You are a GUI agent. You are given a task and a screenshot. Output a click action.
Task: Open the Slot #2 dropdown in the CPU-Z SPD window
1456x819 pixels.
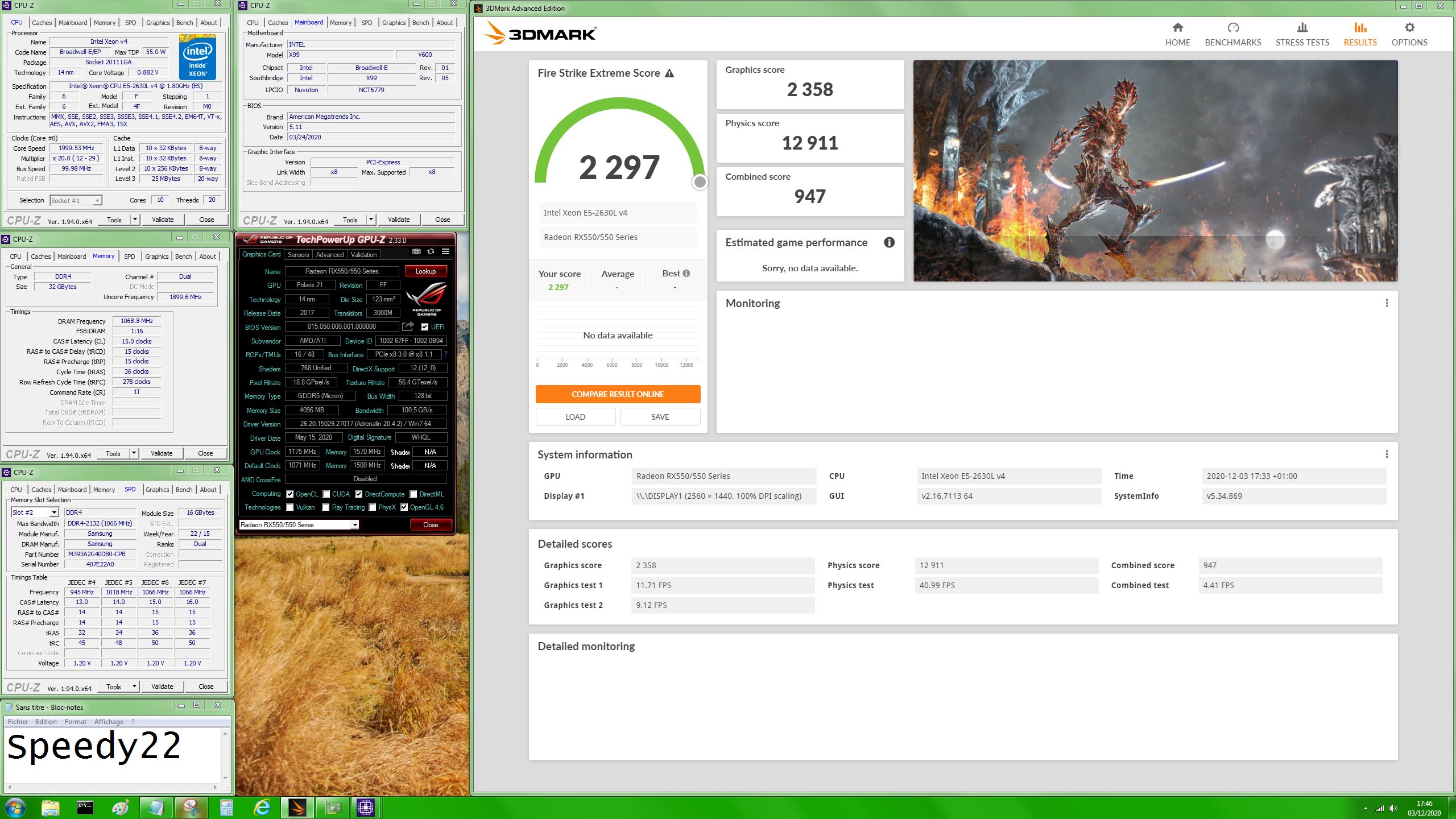click(35, 512)
